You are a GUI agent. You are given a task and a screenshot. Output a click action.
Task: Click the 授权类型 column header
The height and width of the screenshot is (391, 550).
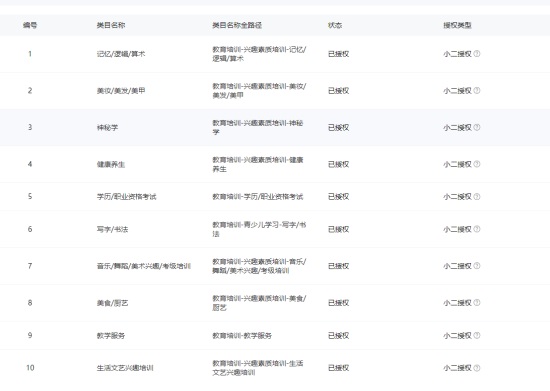(457, 25)
